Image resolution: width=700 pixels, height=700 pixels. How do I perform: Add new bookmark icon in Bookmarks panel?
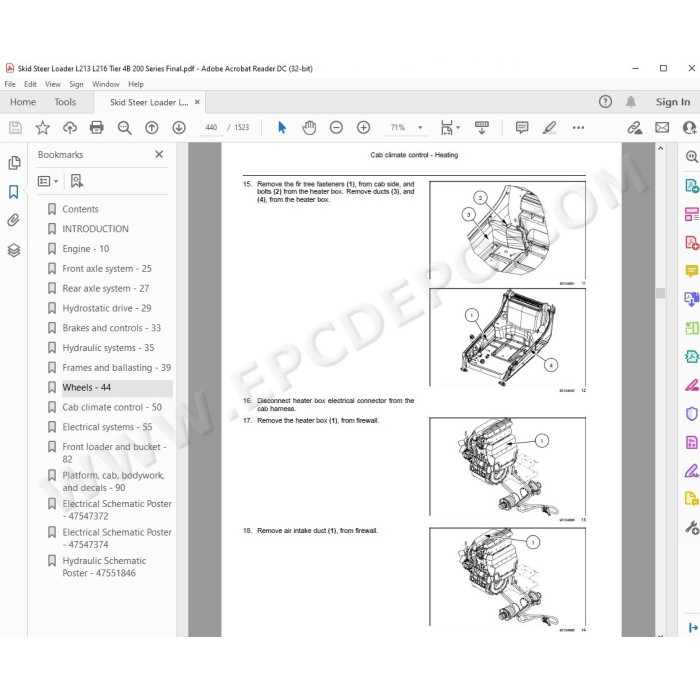click(76, 181)
